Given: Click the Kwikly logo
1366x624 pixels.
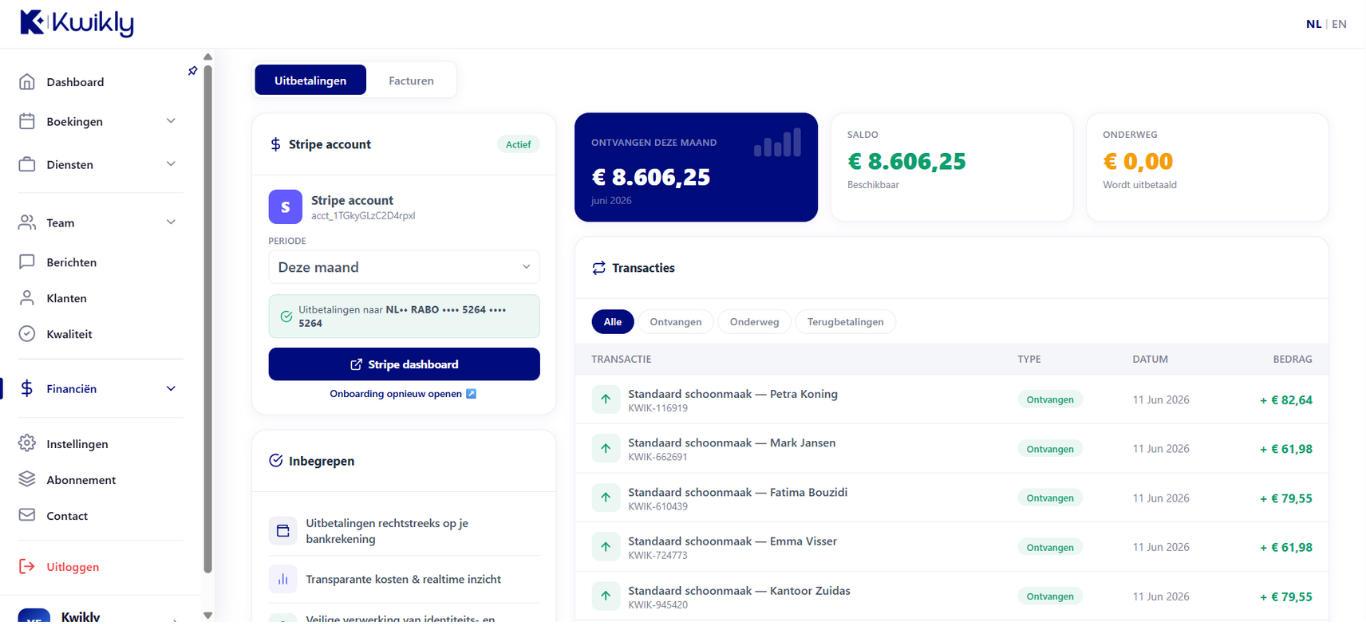Looking at the screenshot, I should point(76,22).
